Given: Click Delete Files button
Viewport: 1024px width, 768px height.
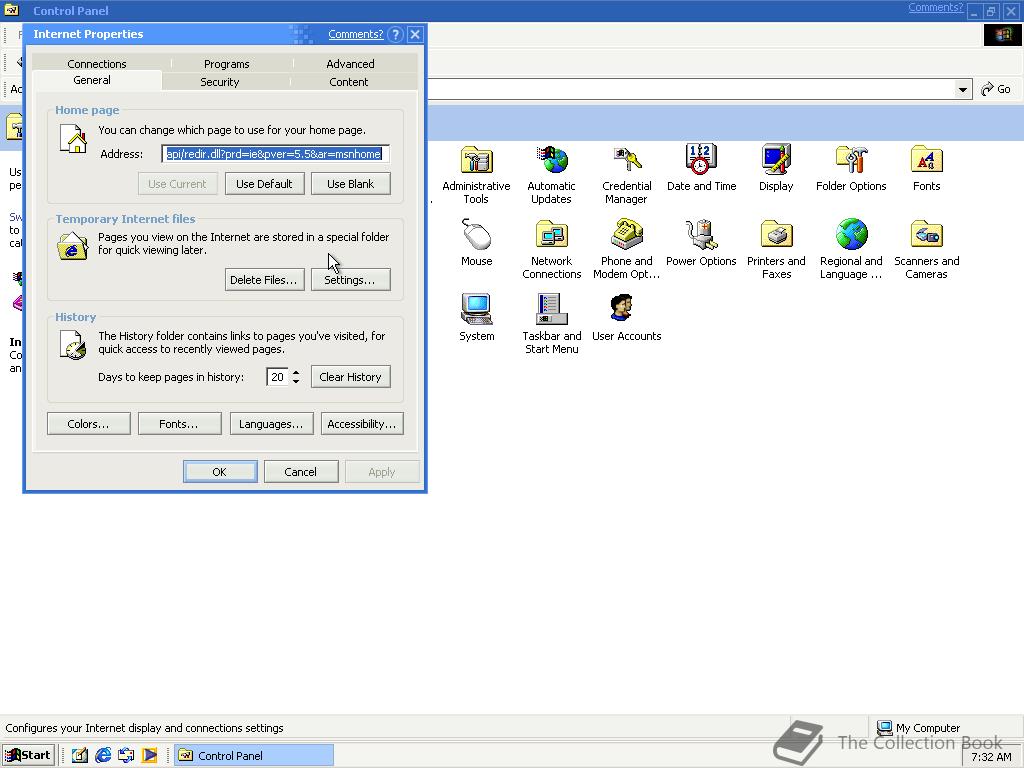Looking at the screenshot, I should point(264,280).
